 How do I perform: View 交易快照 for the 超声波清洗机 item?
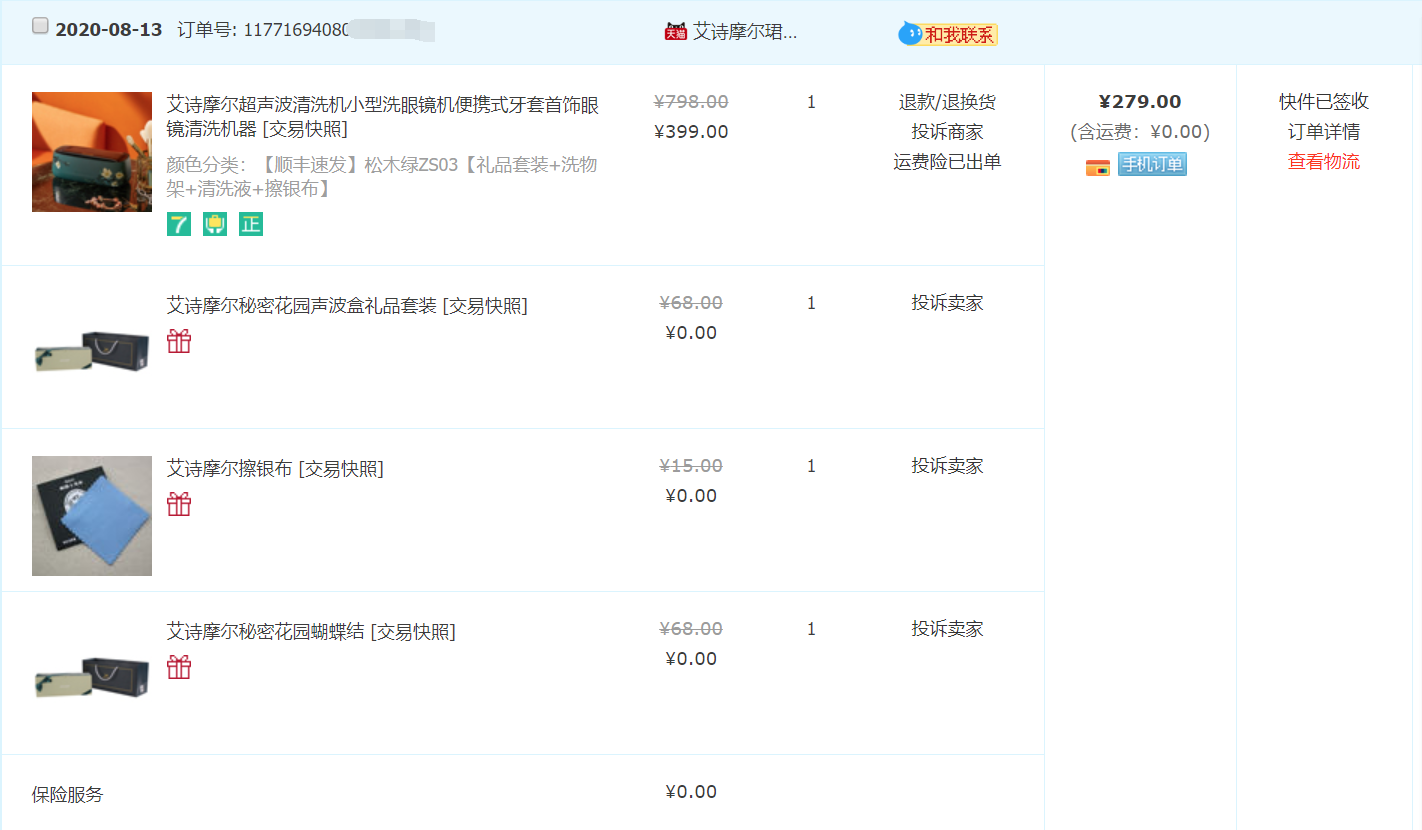pyautogui.click(x=305, y=130)
